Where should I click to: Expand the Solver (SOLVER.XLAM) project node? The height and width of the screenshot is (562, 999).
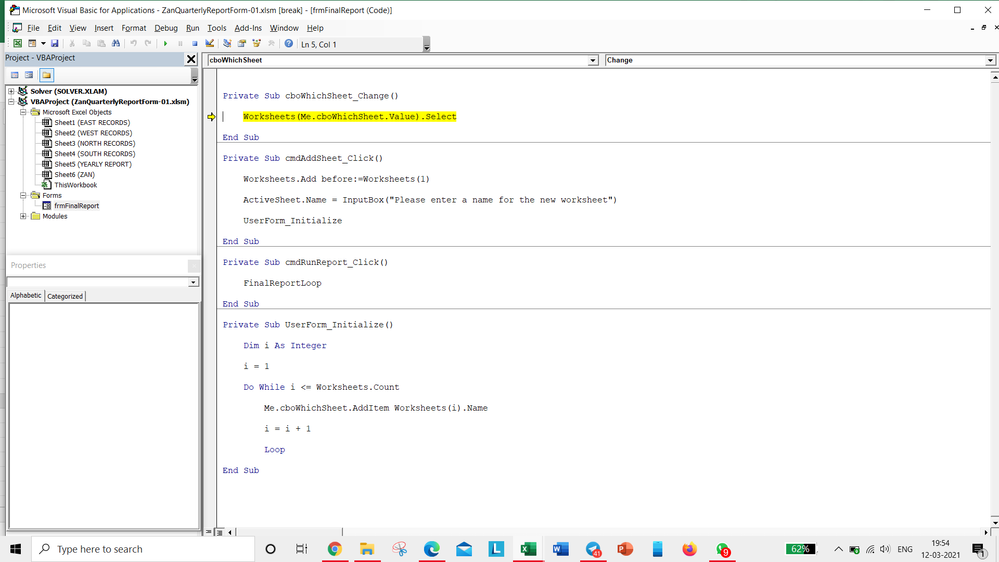pos(11,91)
